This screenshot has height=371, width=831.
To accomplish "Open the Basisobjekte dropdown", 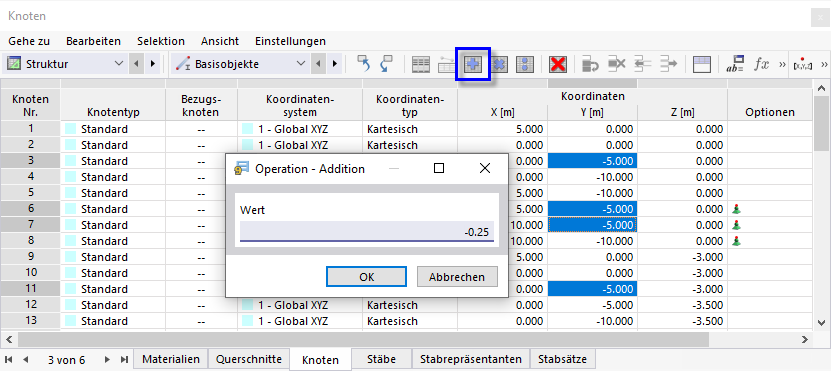I will [300, 64].
